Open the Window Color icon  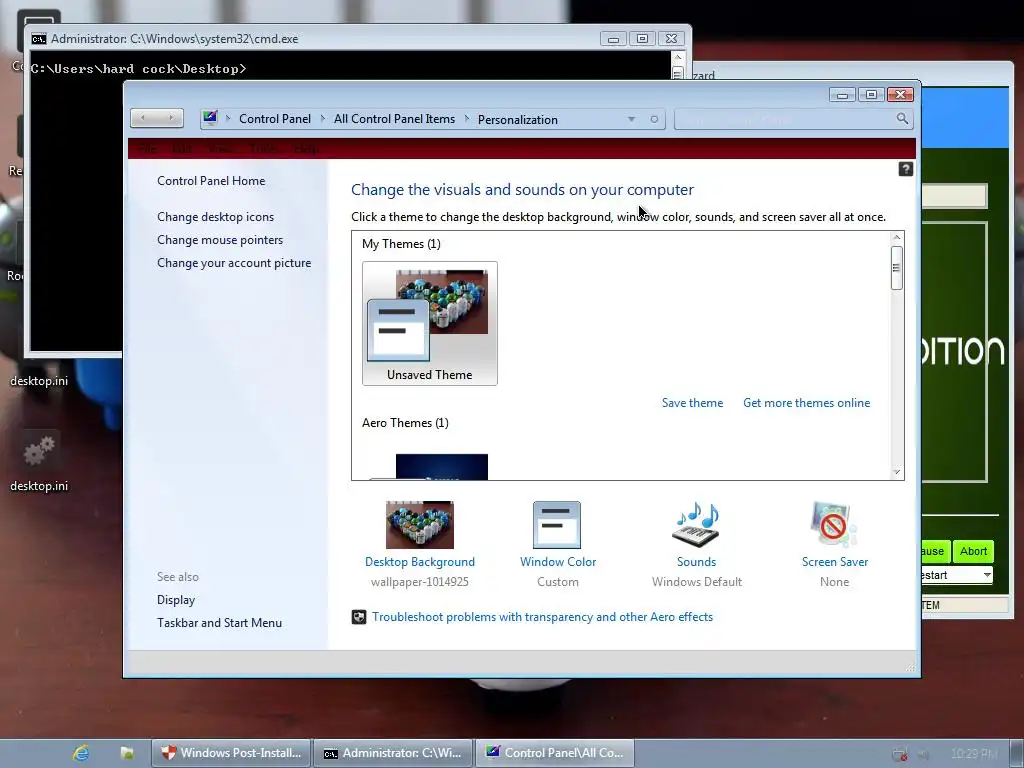557,524
